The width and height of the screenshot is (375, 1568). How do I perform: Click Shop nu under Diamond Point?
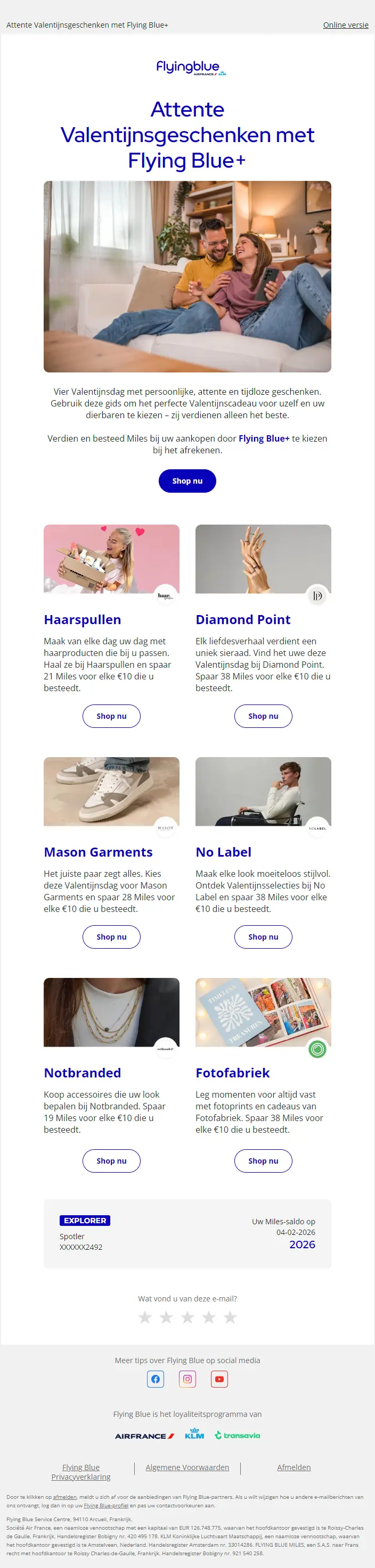(264, 716)
